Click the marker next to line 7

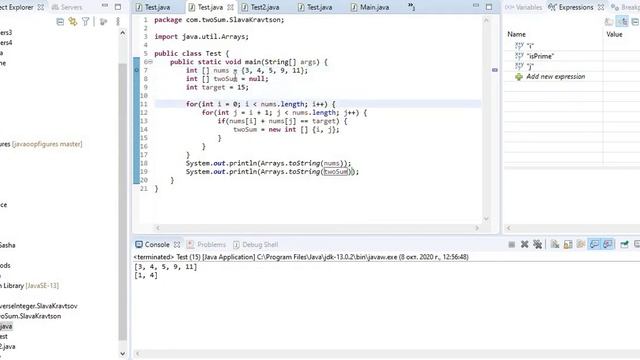click(137, 70)
